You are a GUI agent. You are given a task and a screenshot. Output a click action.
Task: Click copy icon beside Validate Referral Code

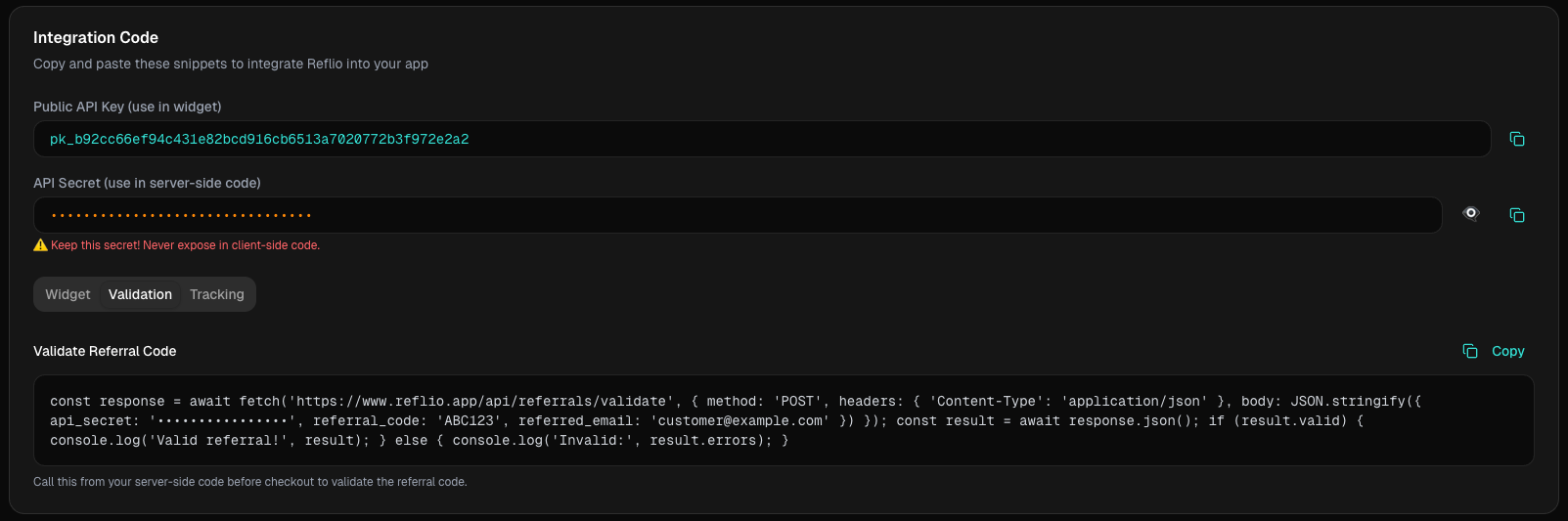pos(1470,351)
